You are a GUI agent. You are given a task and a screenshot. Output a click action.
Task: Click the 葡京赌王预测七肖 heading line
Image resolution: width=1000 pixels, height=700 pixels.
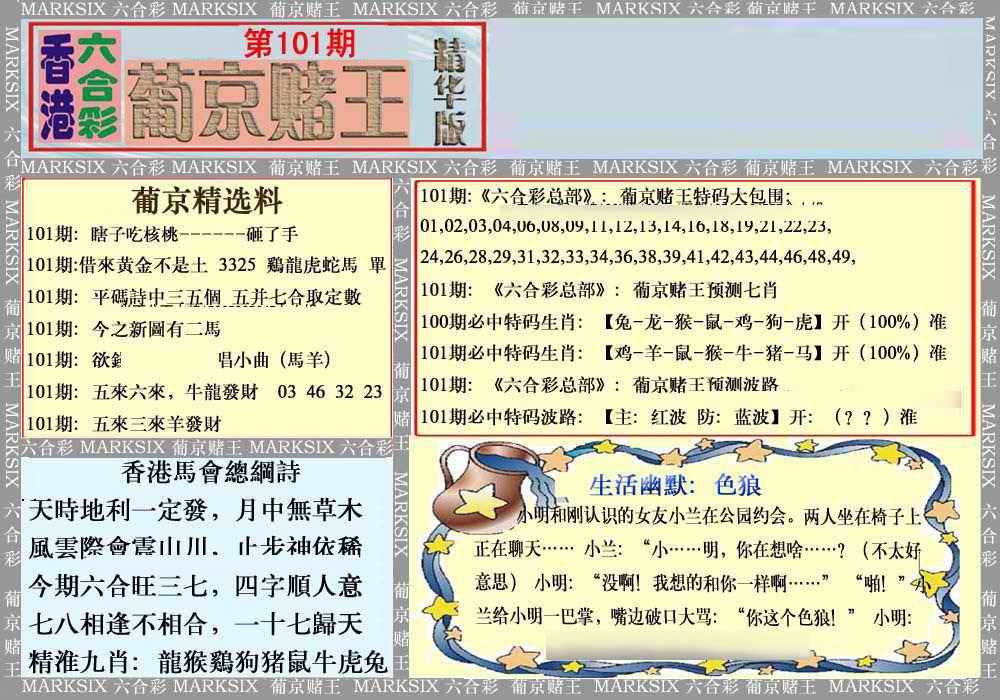point(600,290)
